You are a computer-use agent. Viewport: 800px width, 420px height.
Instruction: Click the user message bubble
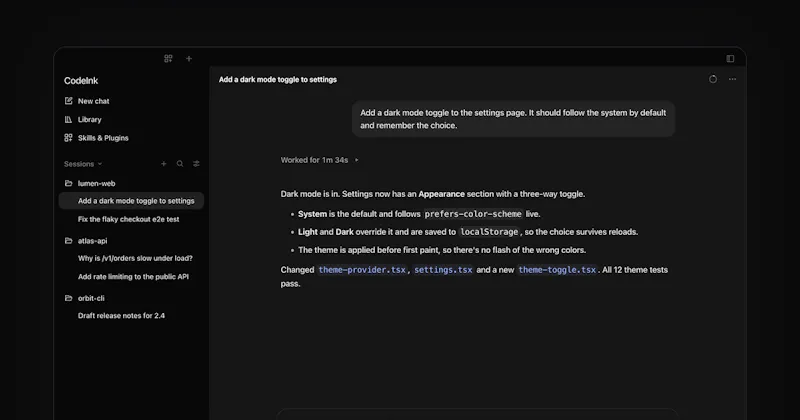(x=513, y=119)
